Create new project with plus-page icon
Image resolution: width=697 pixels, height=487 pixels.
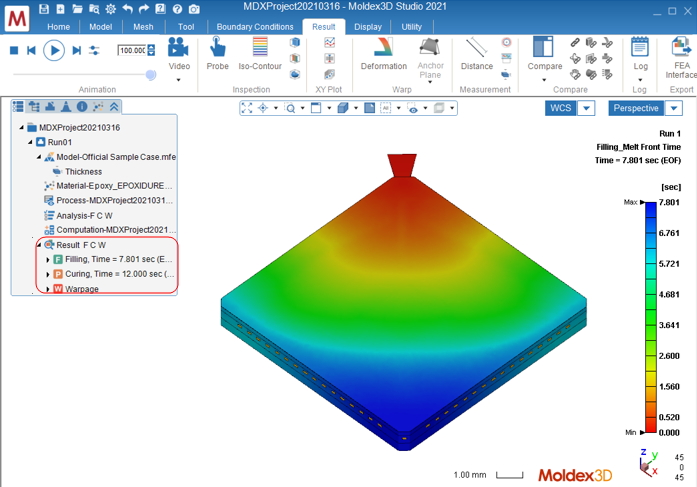[60, 8]
